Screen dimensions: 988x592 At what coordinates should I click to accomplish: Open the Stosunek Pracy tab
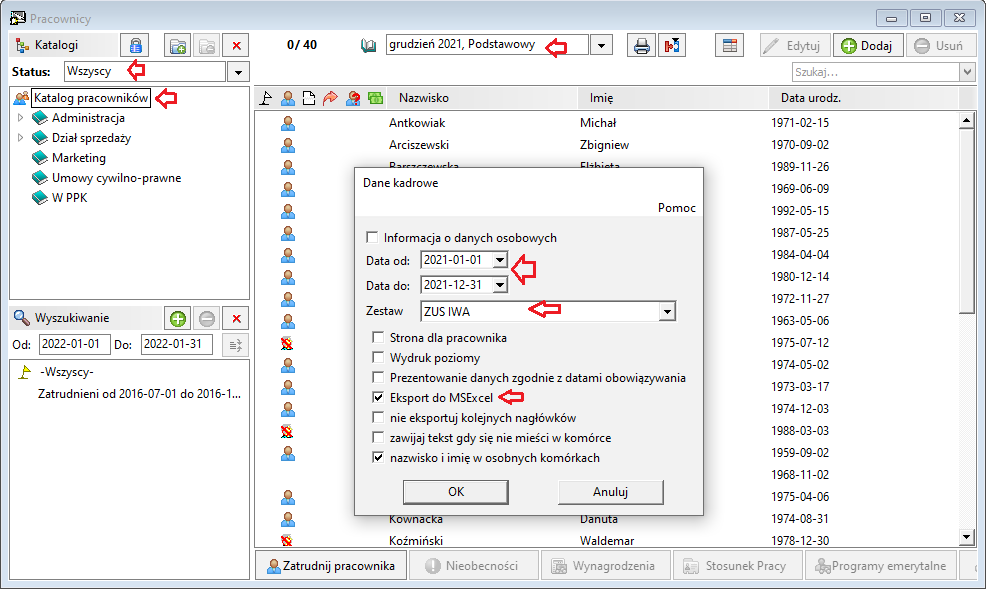pyautogui.click(x=737, y=566)
